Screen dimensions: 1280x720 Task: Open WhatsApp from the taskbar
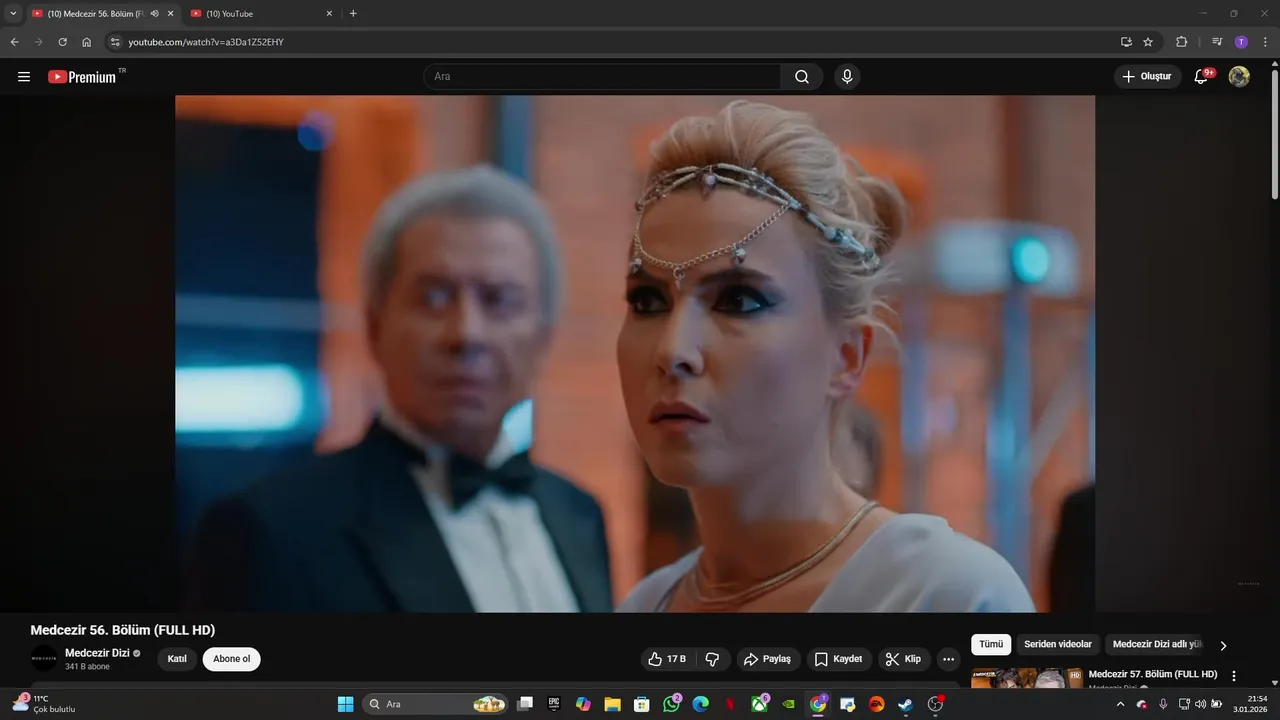671,704
